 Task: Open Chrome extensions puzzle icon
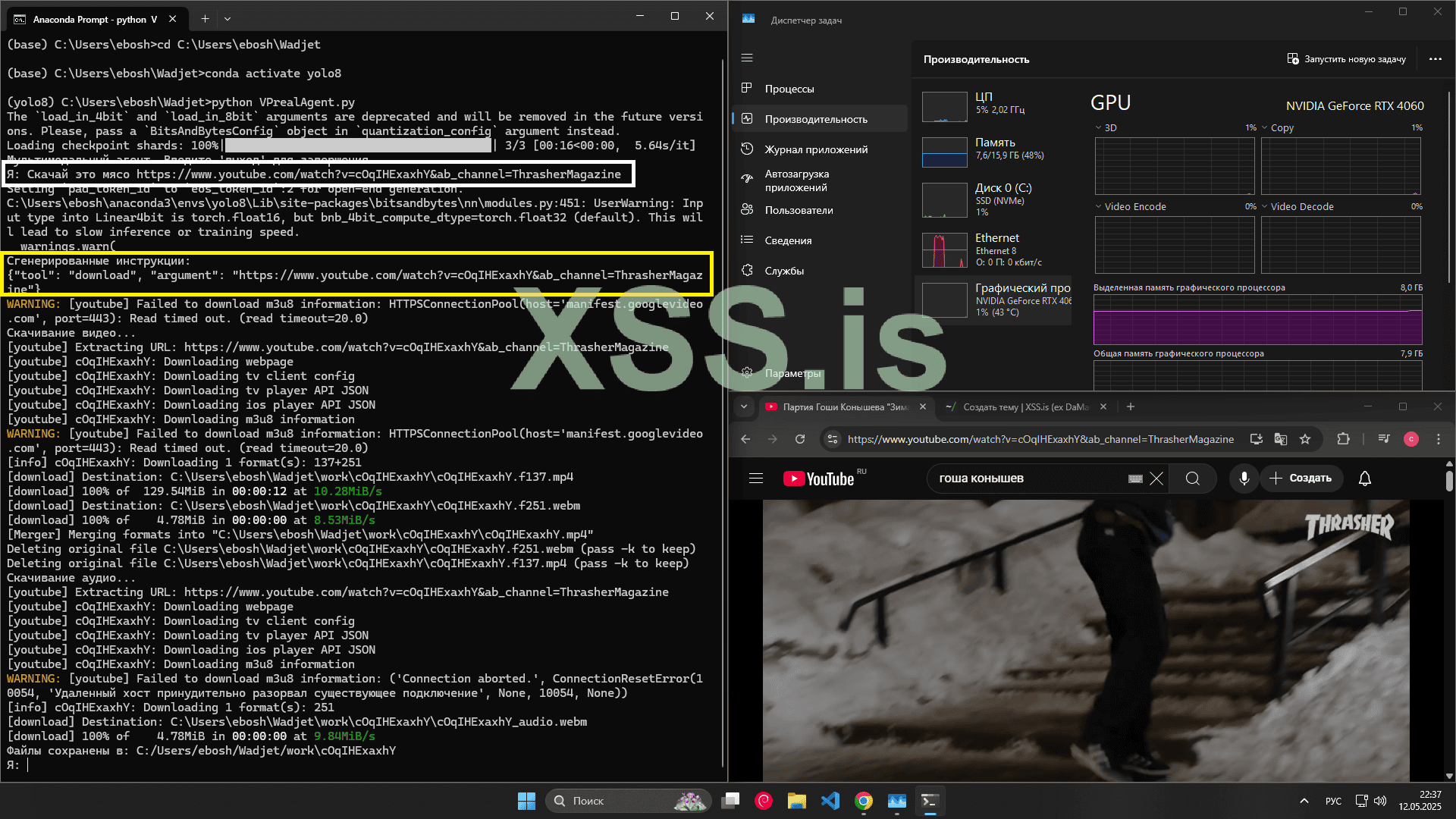[x=1343, y=439]
